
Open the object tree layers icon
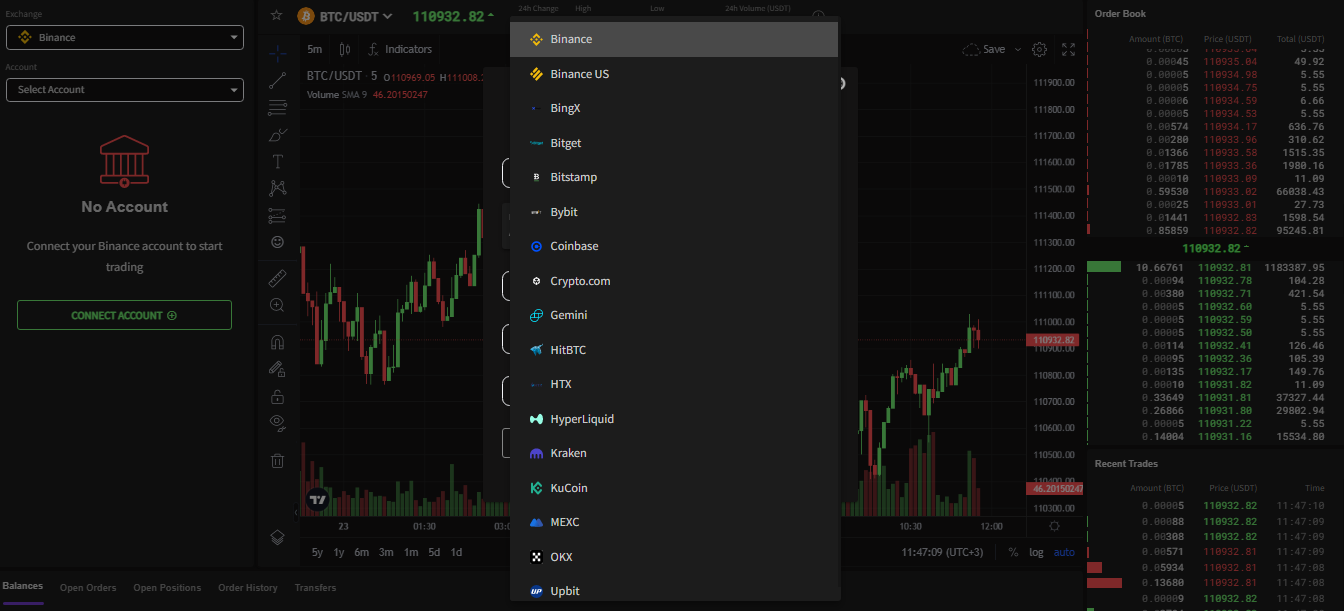(x=278, y=537)
